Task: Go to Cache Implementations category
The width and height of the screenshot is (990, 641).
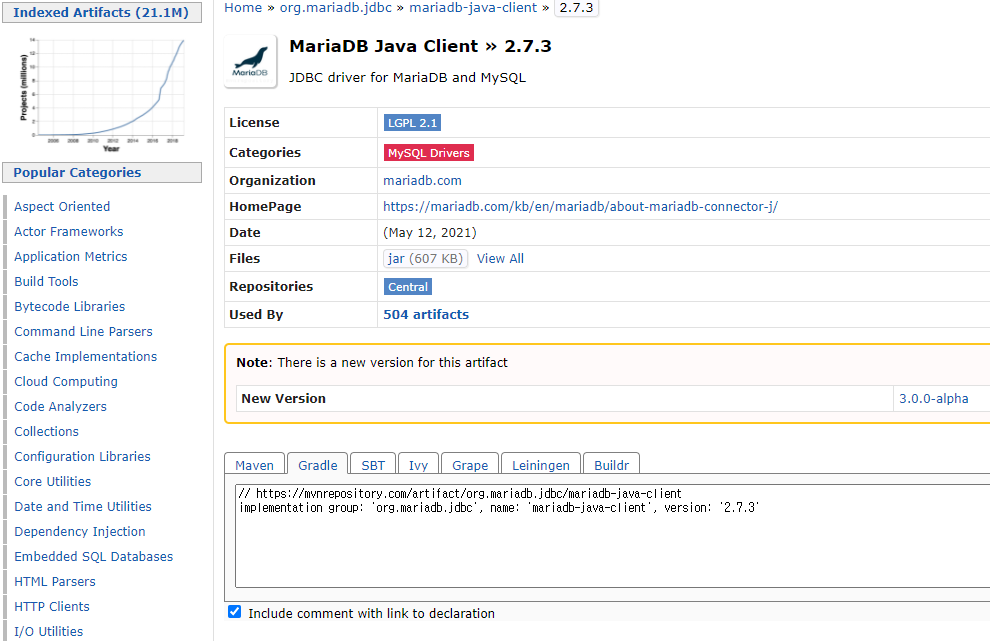Action: pyautogui.click(x=85, y=357)
